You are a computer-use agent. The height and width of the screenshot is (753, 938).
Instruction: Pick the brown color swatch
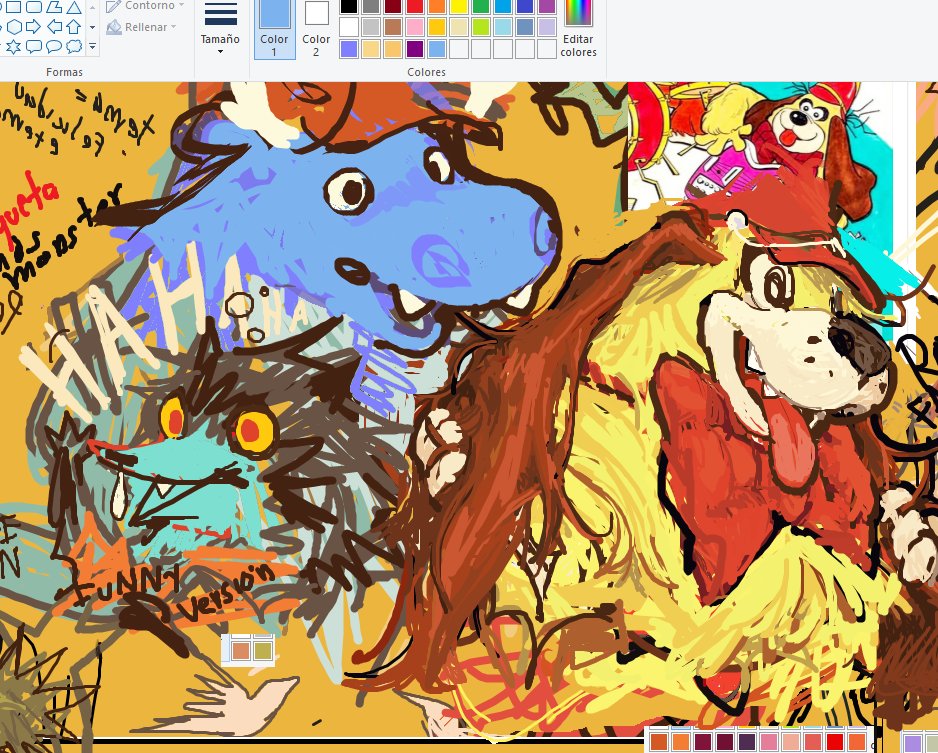[x=393, y=27]
